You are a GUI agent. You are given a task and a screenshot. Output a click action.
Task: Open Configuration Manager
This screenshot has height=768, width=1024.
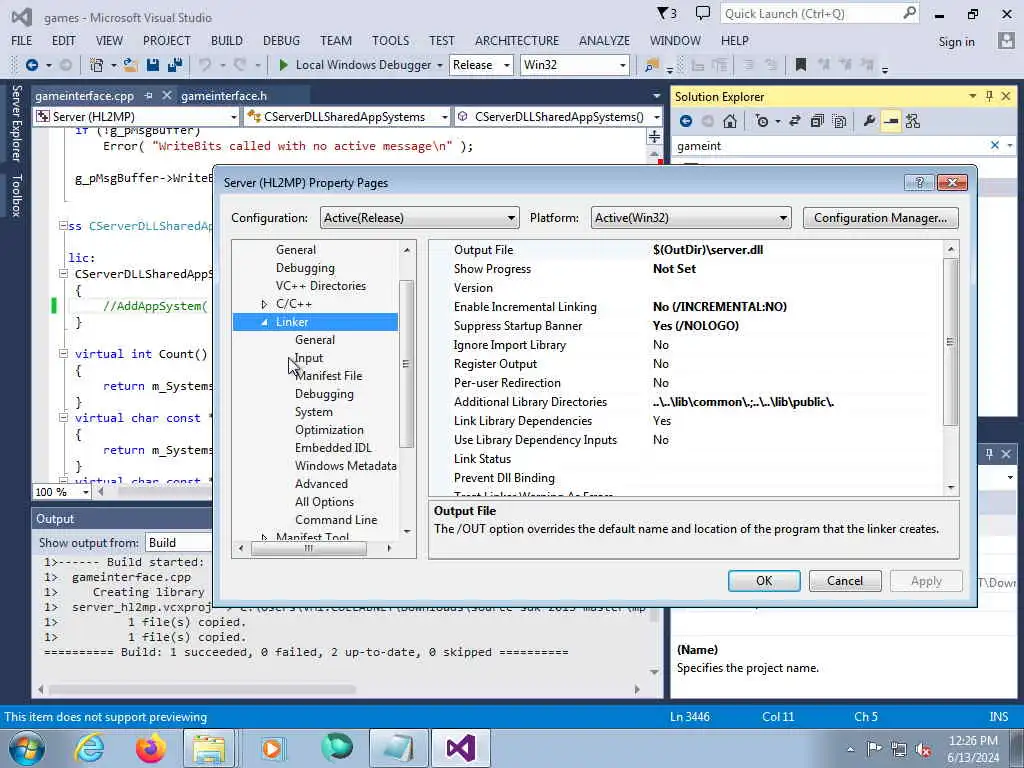pos(880,217)
